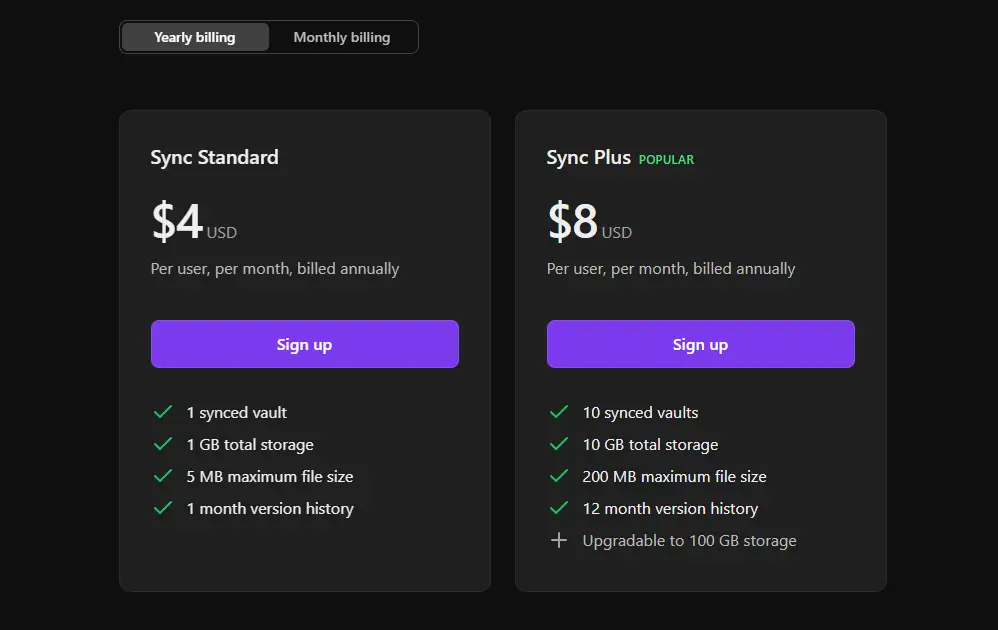998x630 pixels.
Task: Click the checkmark beside "12 month version history"
Action: (x=559, y=508)
